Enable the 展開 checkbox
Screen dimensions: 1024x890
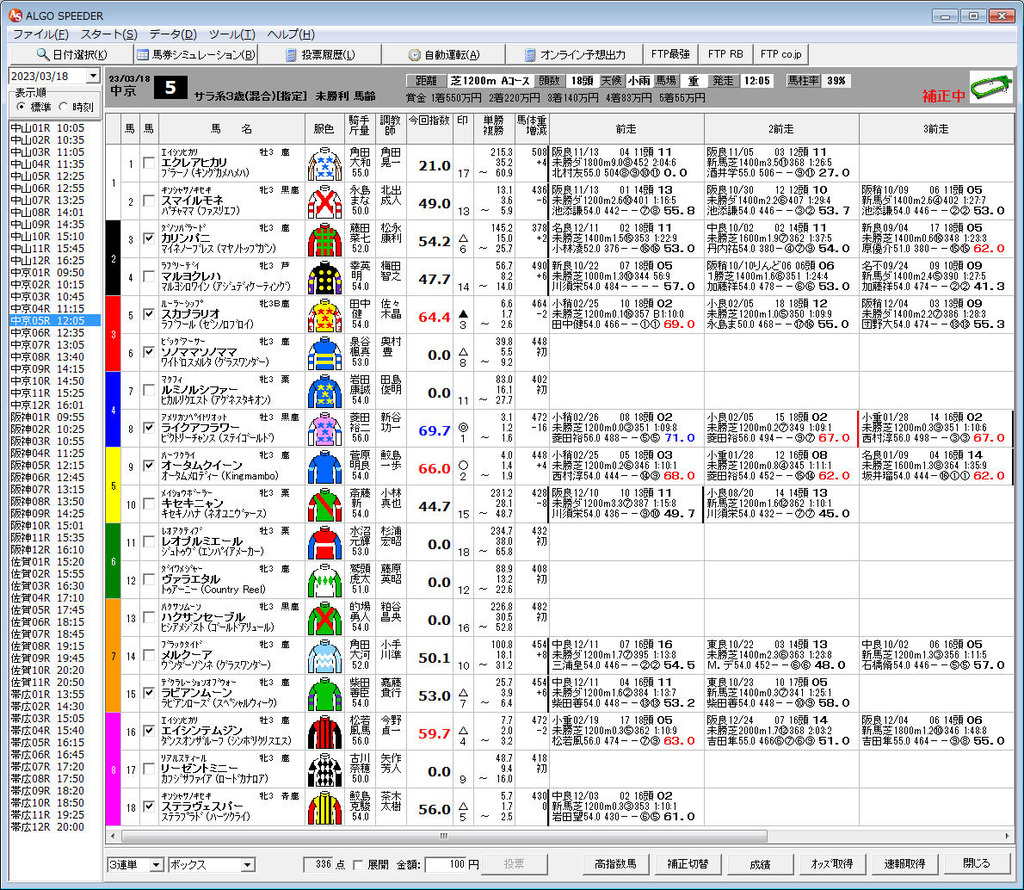358,865
